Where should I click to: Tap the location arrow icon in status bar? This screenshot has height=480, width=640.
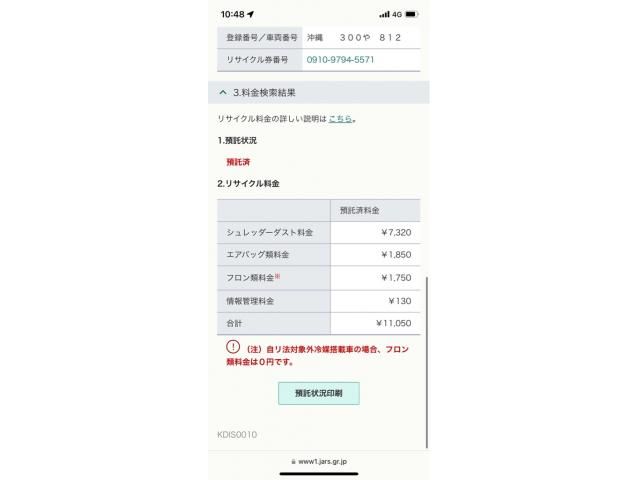pos(251,14)
